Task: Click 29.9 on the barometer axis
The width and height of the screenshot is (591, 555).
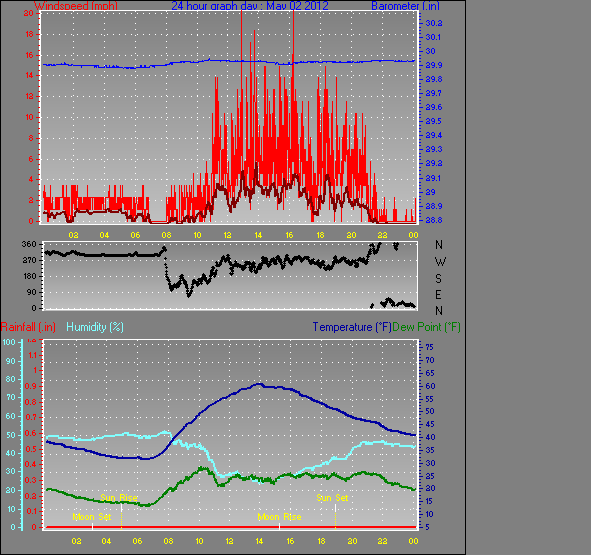Action: coord(433,65)
